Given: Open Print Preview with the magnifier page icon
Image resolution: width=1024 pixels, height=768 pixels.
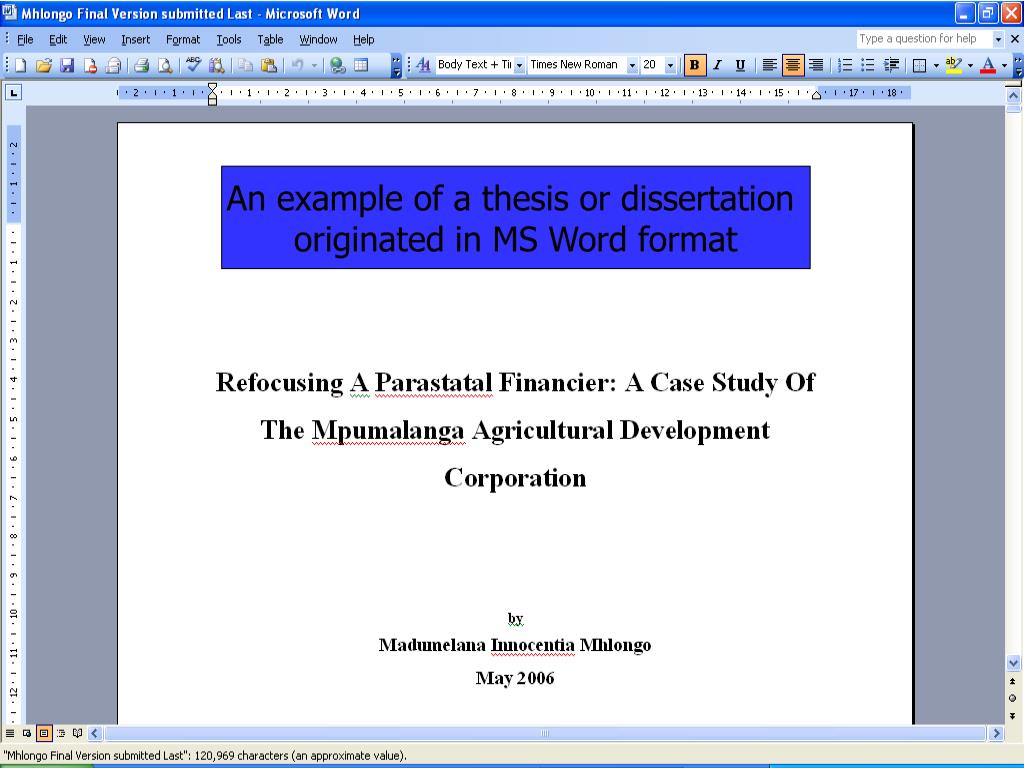Looking at the screenshot, I should [x=165, y=65].
